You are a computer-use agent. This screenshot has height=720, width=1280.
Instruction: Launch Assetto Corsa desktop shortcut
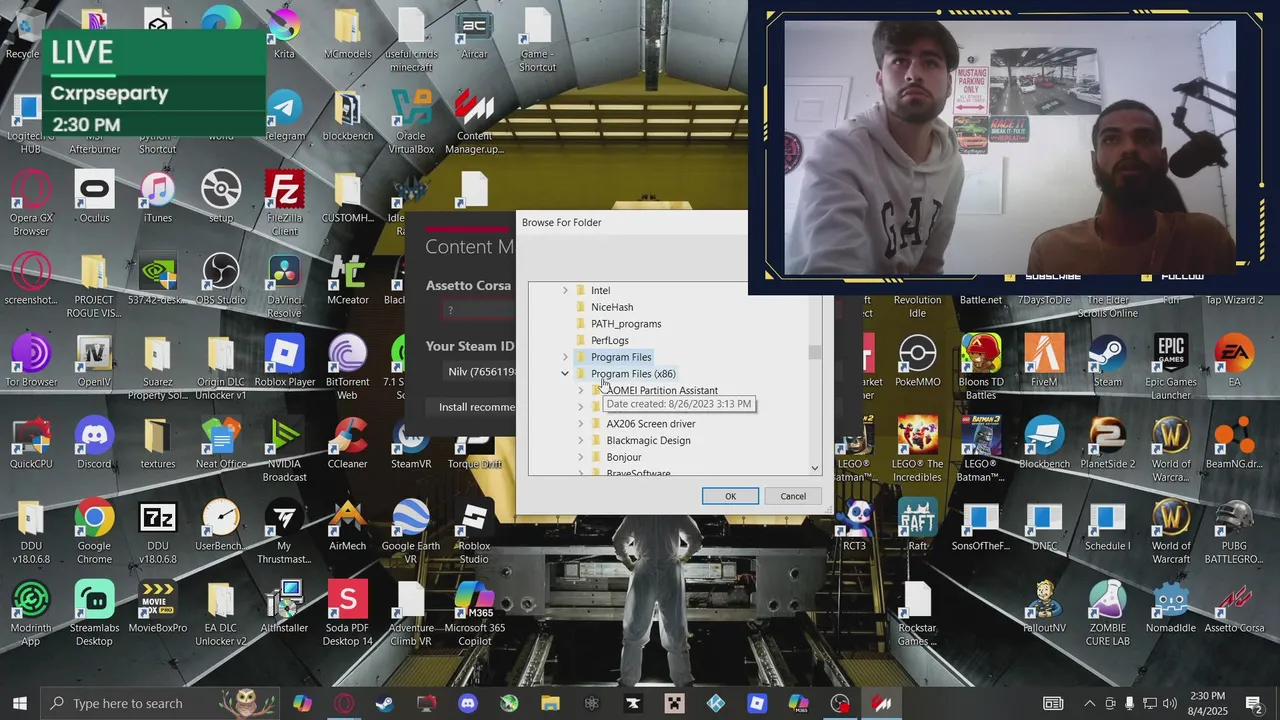point(1234,607)
